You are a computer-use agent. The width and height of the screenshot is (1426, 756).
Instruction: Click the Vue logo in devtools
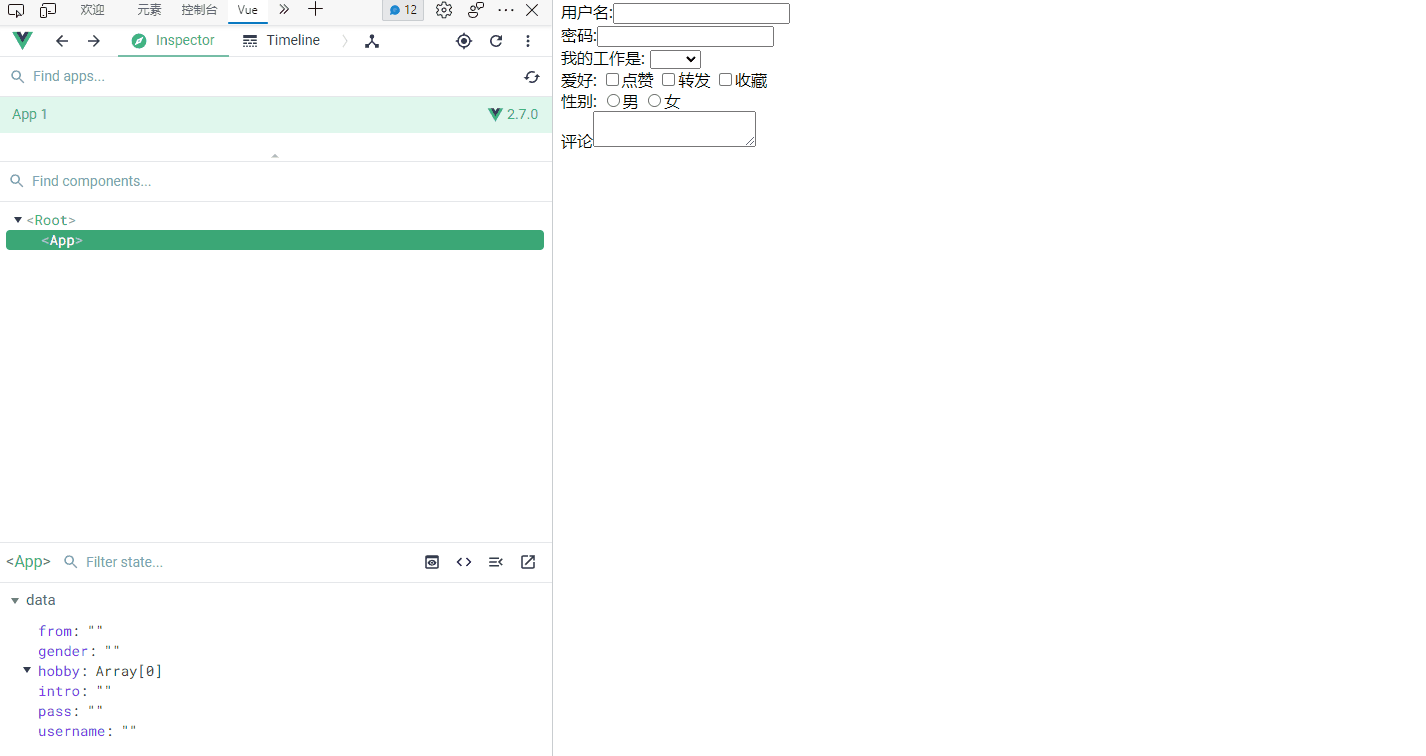click(x=21, y=41)
